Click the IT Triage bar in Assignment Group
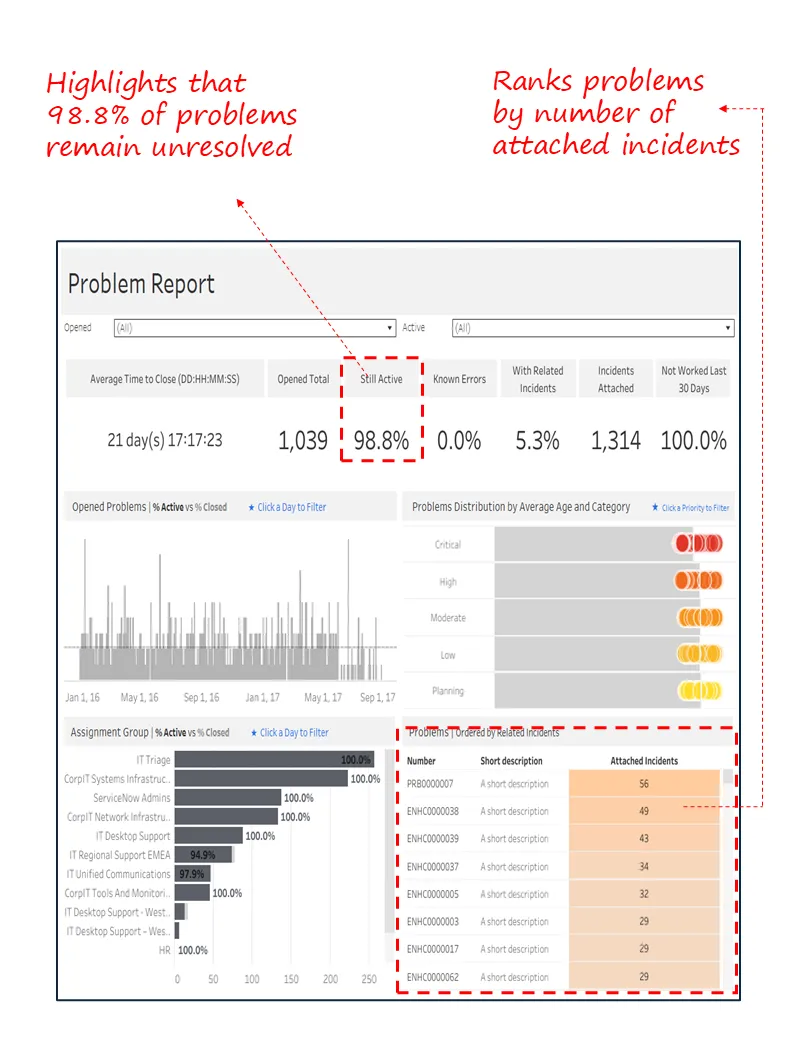794x1055 pixels. tap(273, 760)
